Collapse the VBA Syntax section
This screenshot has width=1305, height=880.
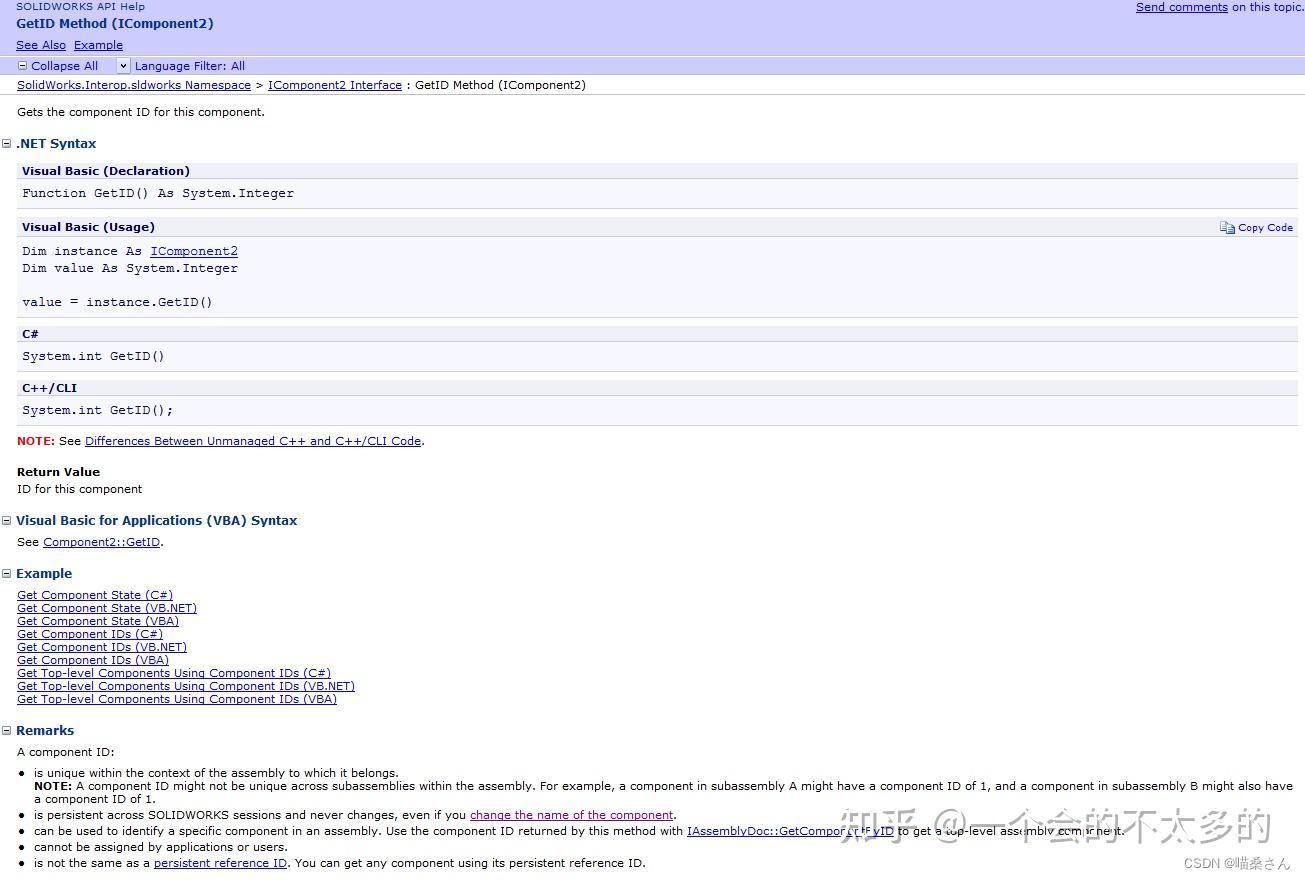(x=7, y=521)
